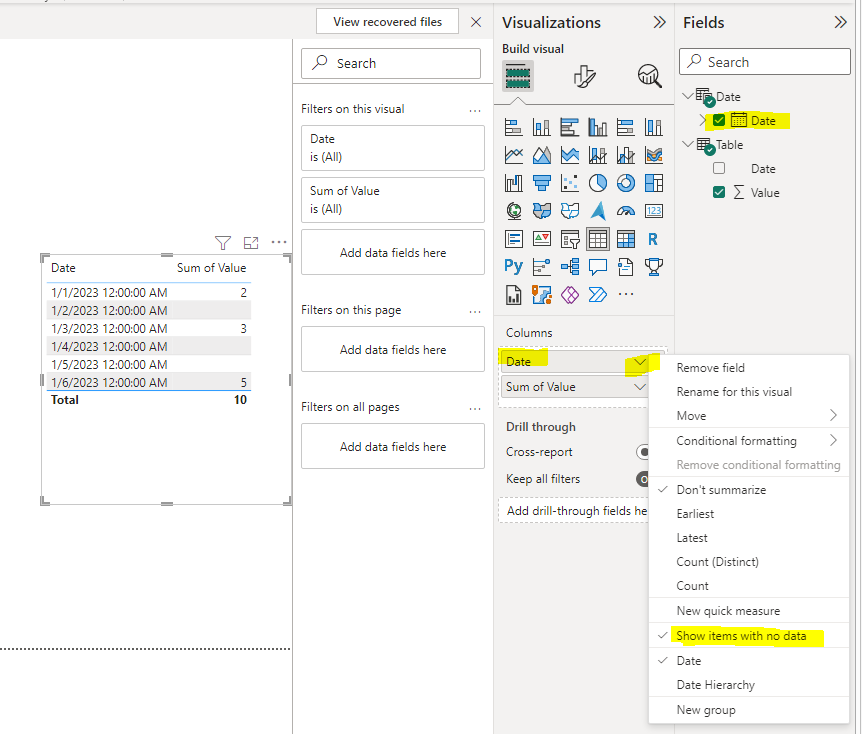Choose New group menu entry
The height and width of the screenshot is (734, 862).
706,710
